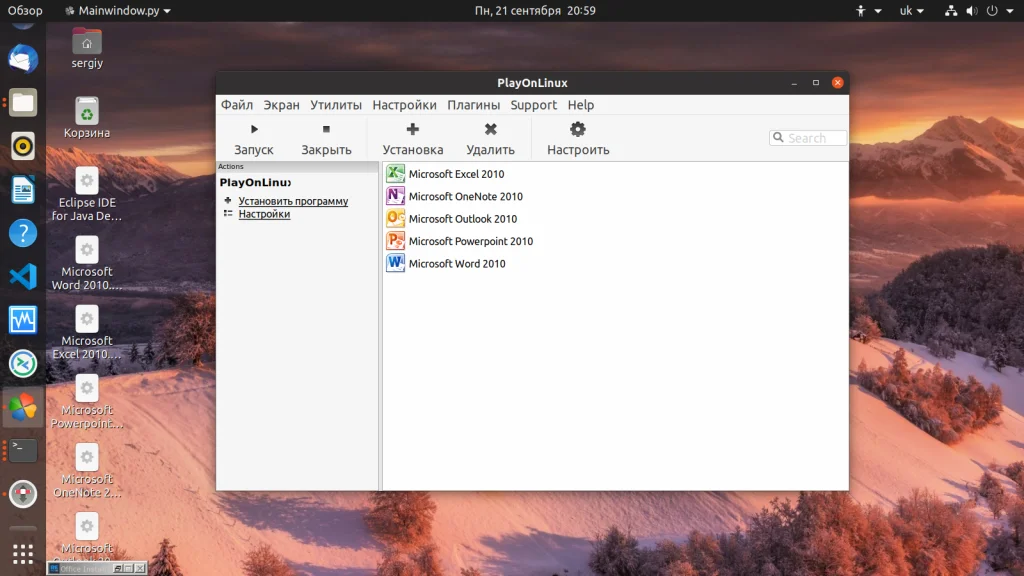Launch Visual Studio Code from dock
1024x576 pixels.
pos(23,276)
